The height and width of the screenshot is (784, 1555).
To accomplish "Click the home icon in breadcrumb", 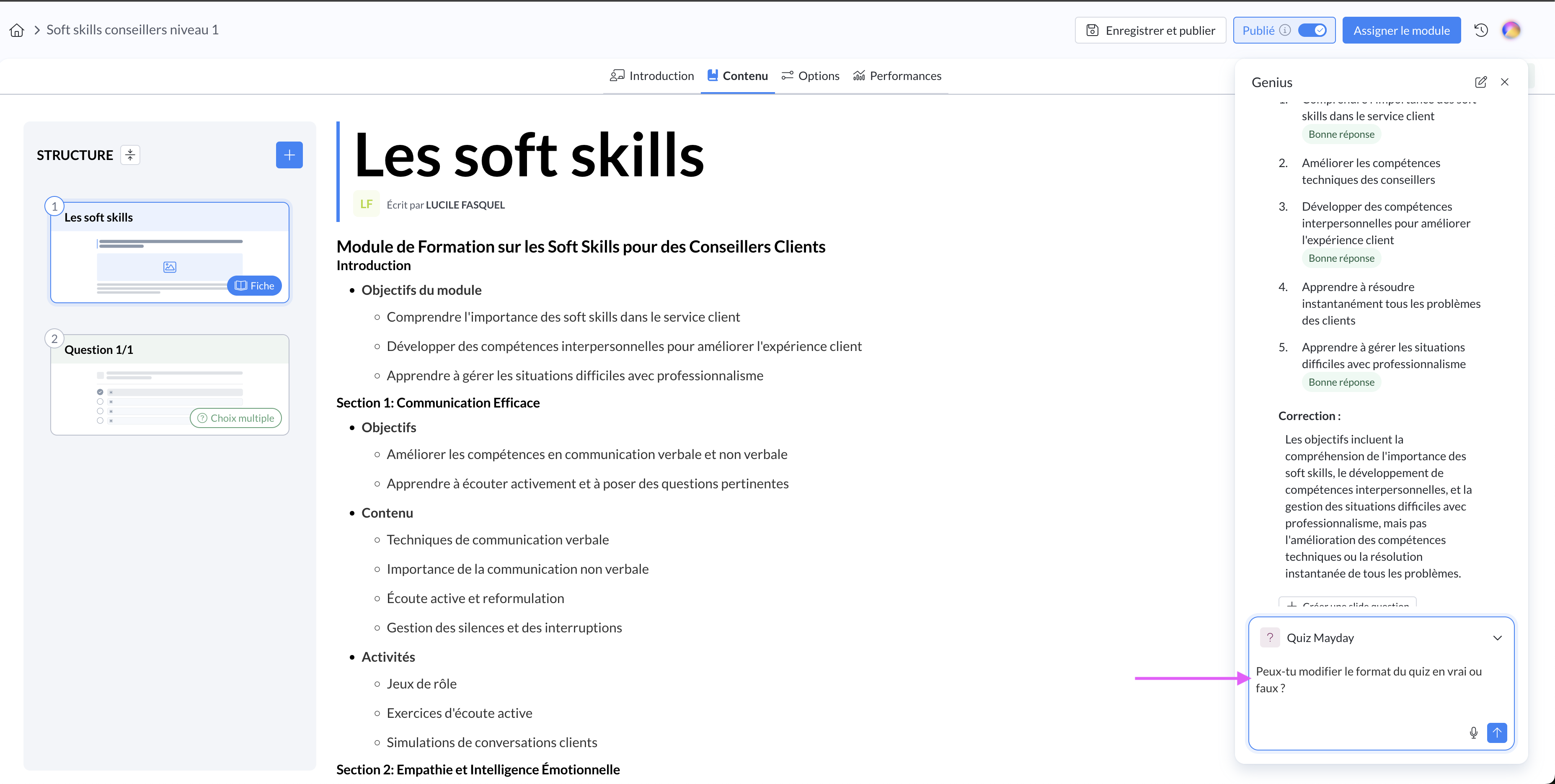I will (17, 30).
